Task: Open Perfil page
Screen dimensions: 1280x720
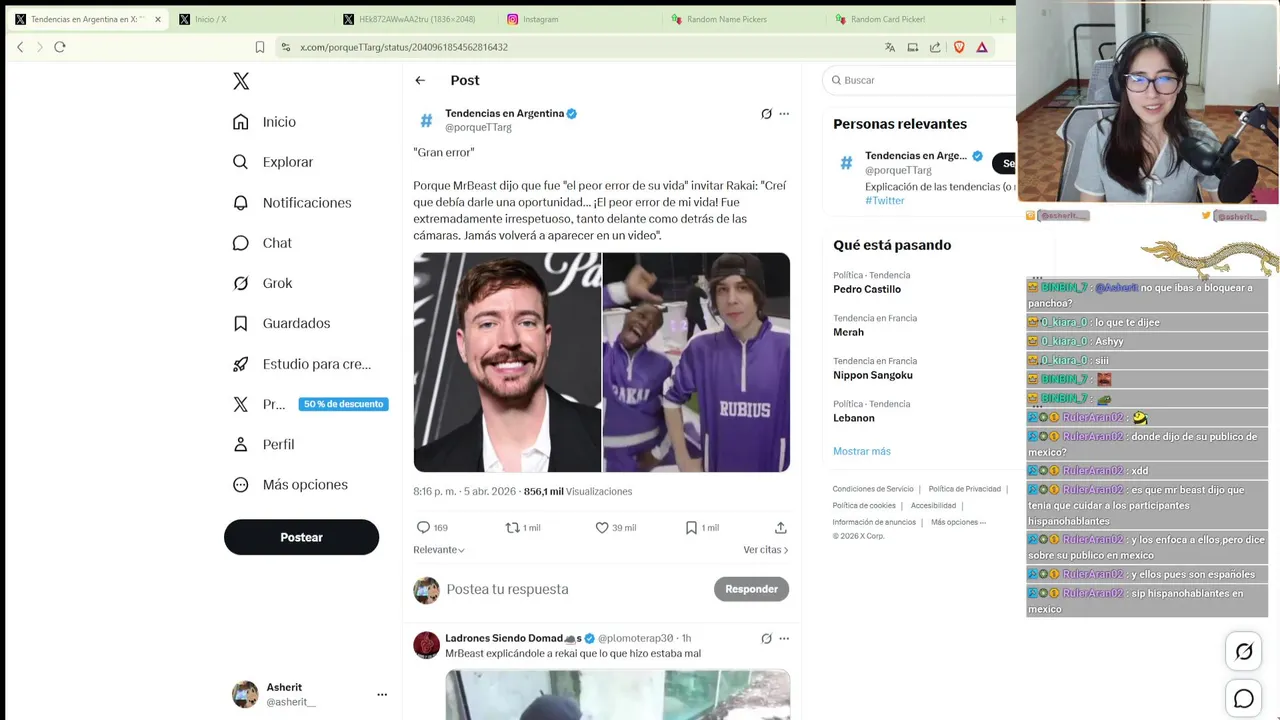Action: click(263, 444)
